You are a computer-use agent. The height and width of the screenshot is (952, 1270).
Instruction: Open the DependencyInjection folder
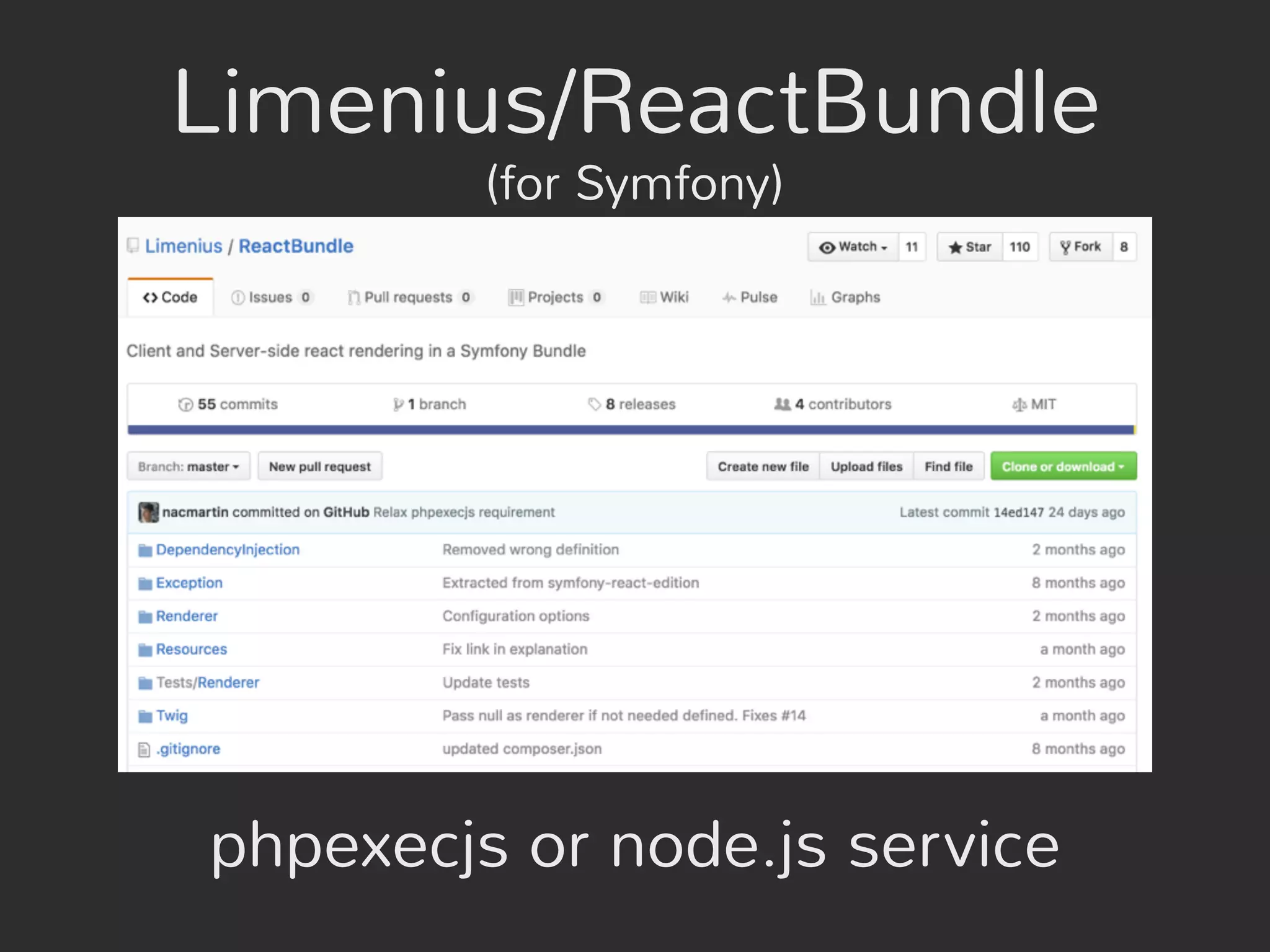coord(228,550)
